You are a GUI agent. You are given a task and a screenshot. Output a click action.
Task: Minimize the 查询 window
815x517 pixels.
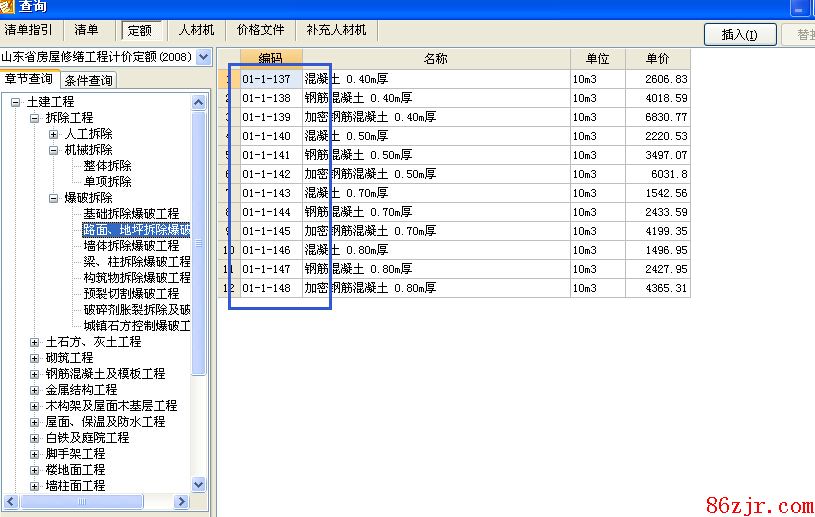coord(798,8)
